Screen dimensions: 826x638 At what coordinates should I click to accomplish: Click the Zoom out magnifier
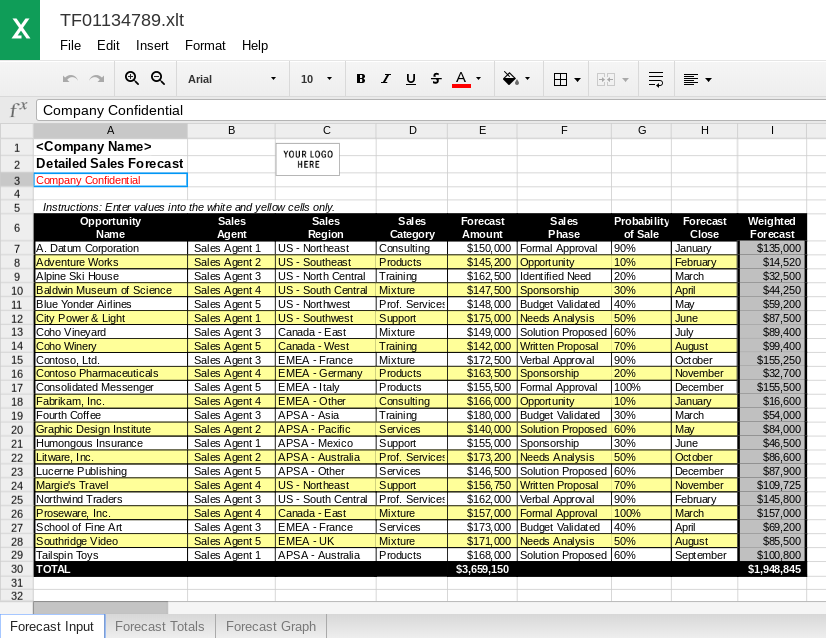click(158, 78)
